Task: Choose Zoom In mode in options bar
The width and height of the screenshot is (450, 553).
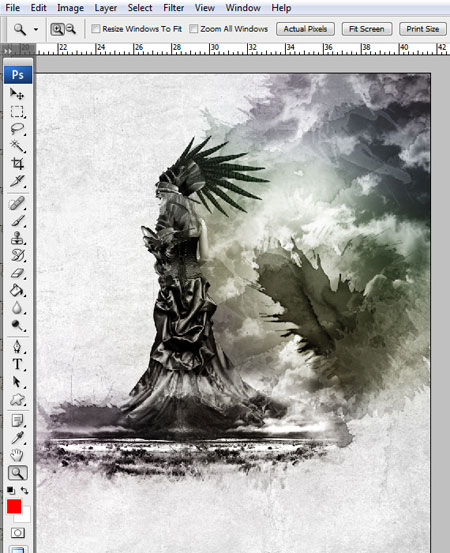Action: (x=57, y=29)
